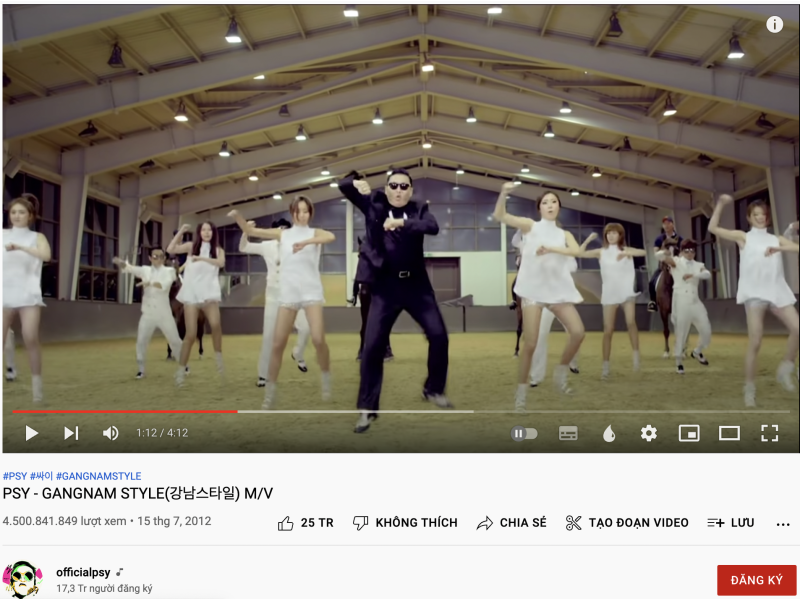
Task: Open the LƯU save to playlist menu
Action: 731,523
